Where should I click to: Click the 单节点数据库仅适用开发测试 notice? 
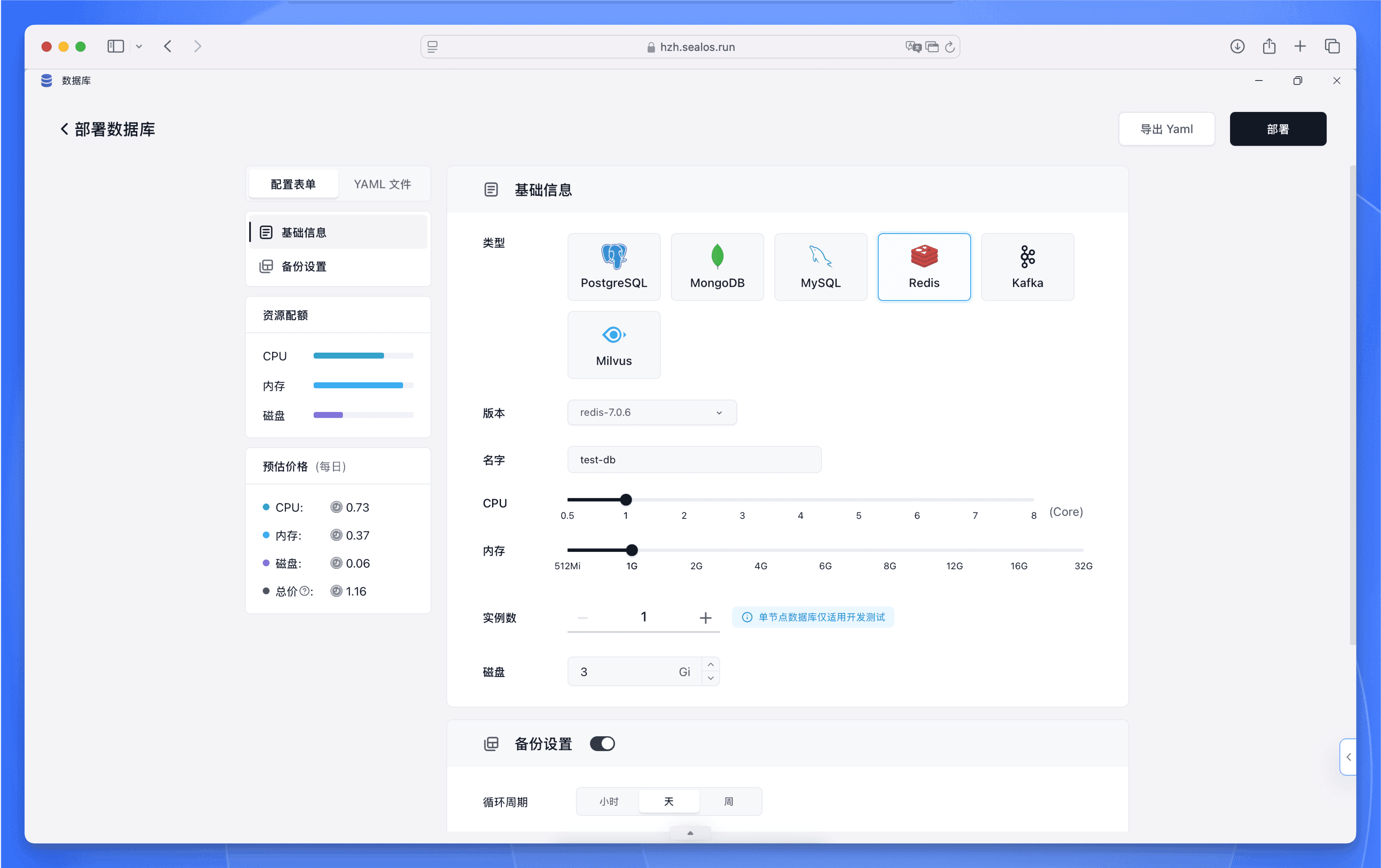click(813, 618)
